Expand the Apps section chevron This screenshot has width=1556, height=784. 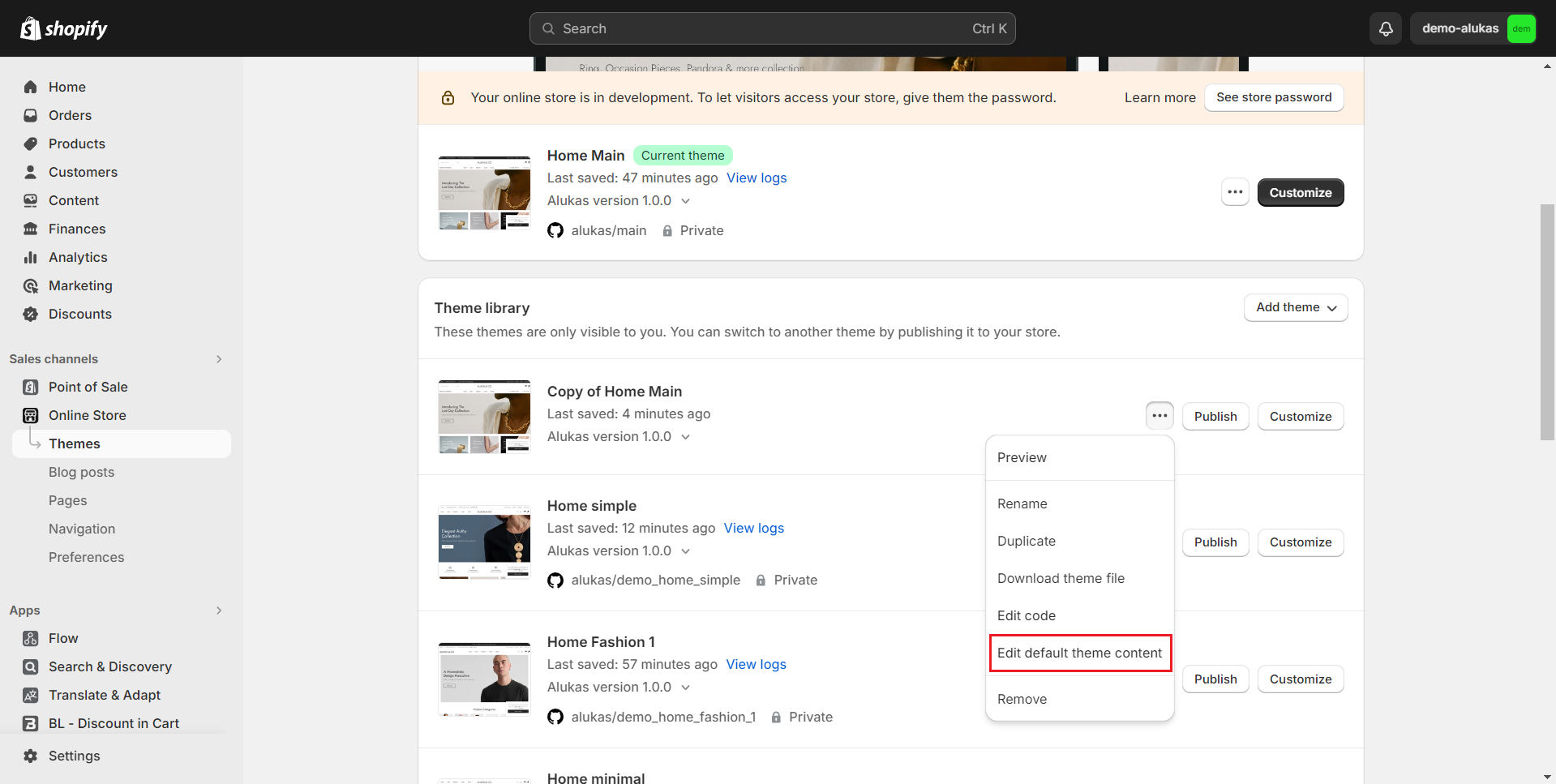click(219, 610)
